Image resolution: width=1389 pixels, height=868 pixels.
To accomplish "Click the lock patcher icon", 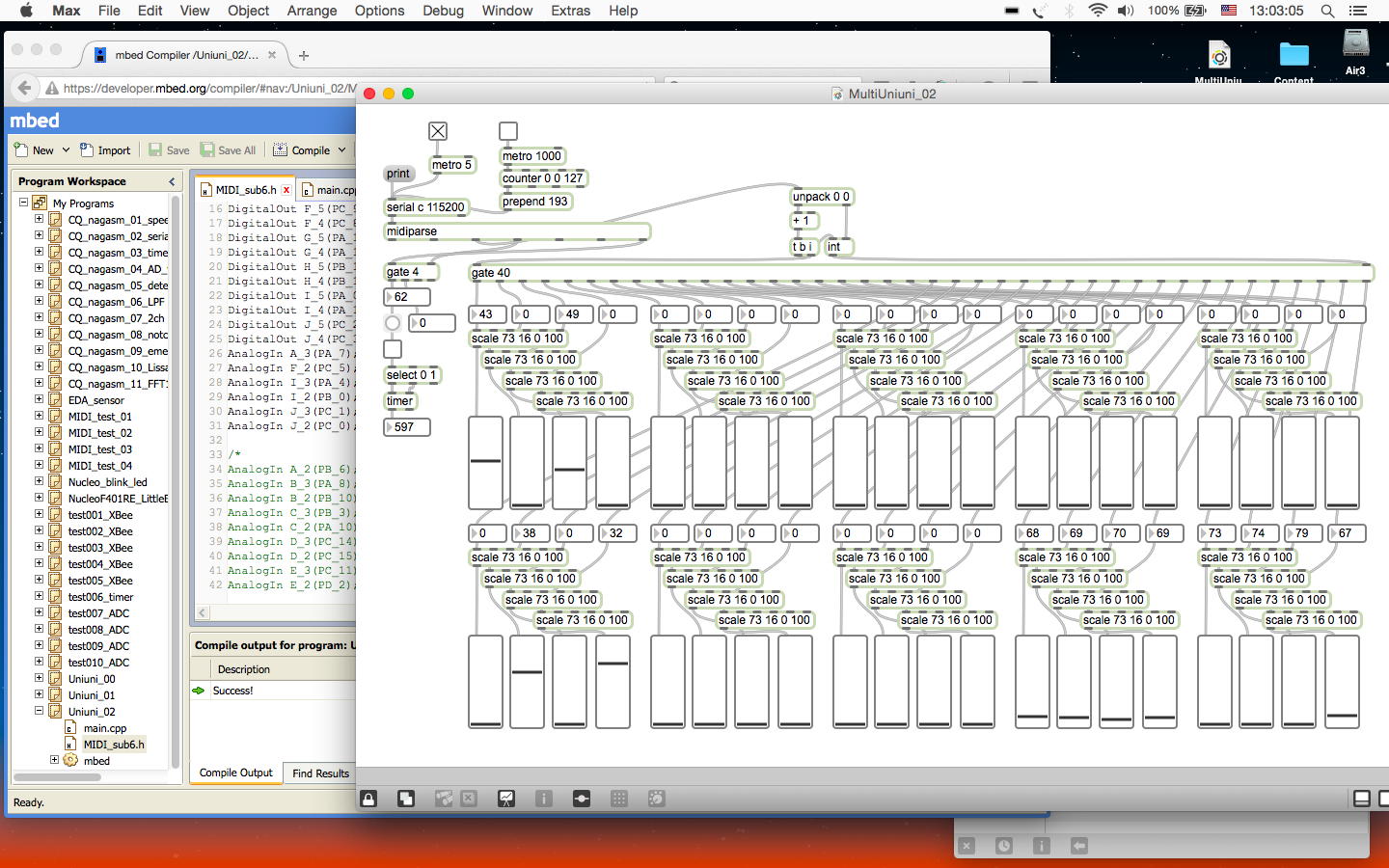I will pos(368,799).
